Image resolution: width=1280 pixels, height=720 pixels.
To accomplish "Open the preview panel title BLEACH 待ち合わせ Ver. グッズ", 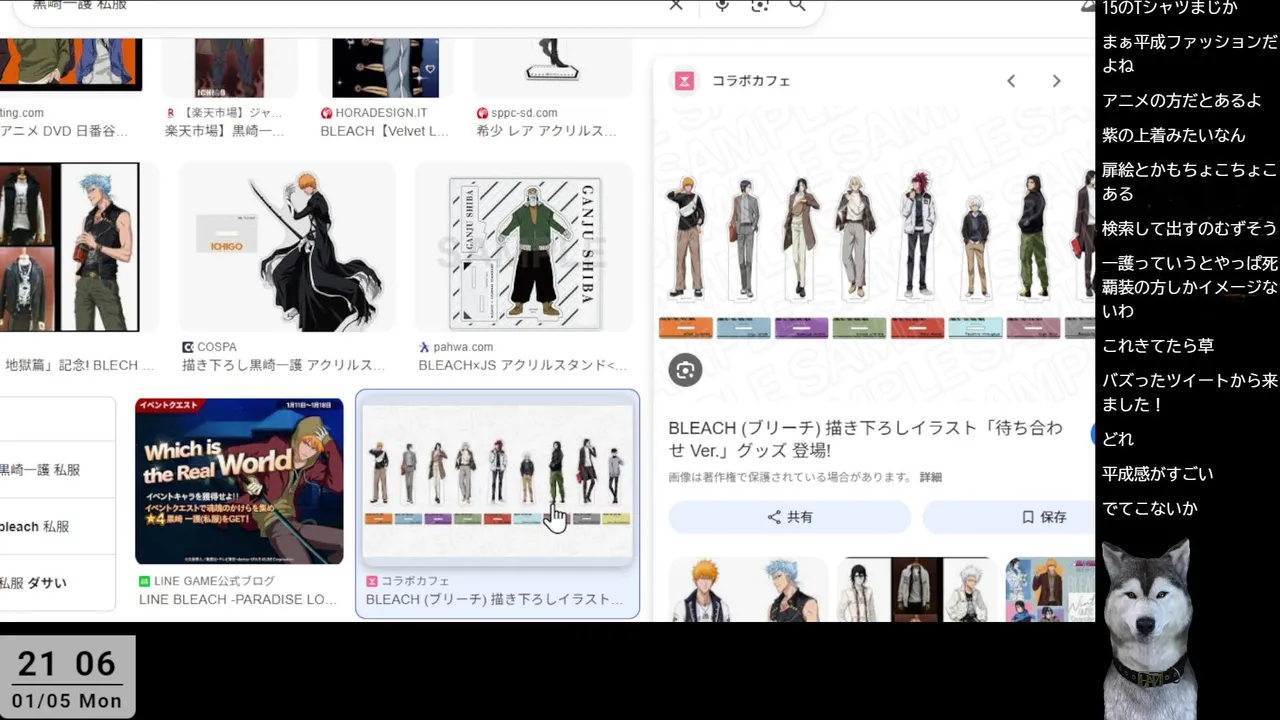I will point(866,439).
